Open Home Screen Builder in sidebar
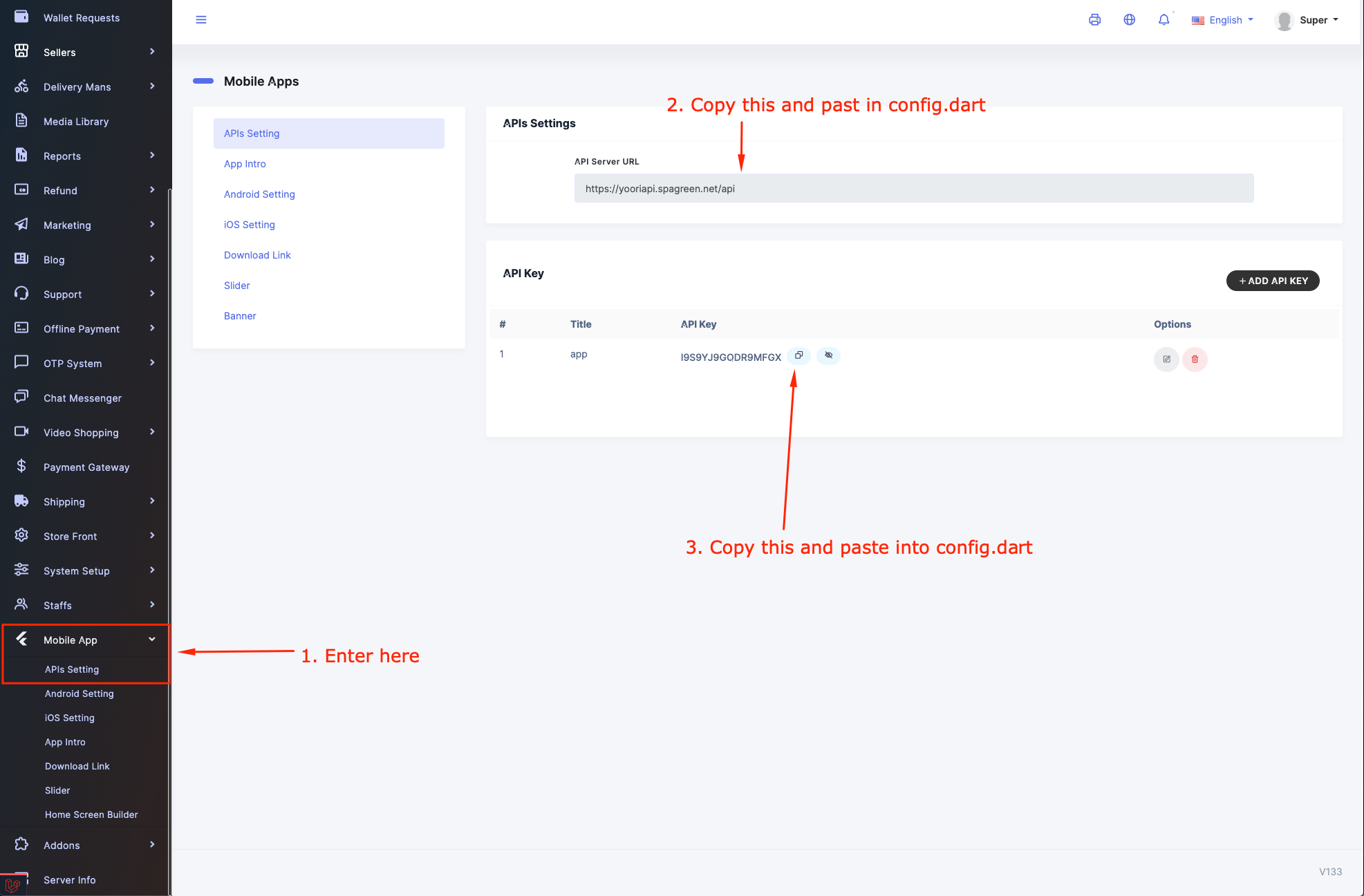Viewport: 1364px width, 896px height. click(91, 814)
